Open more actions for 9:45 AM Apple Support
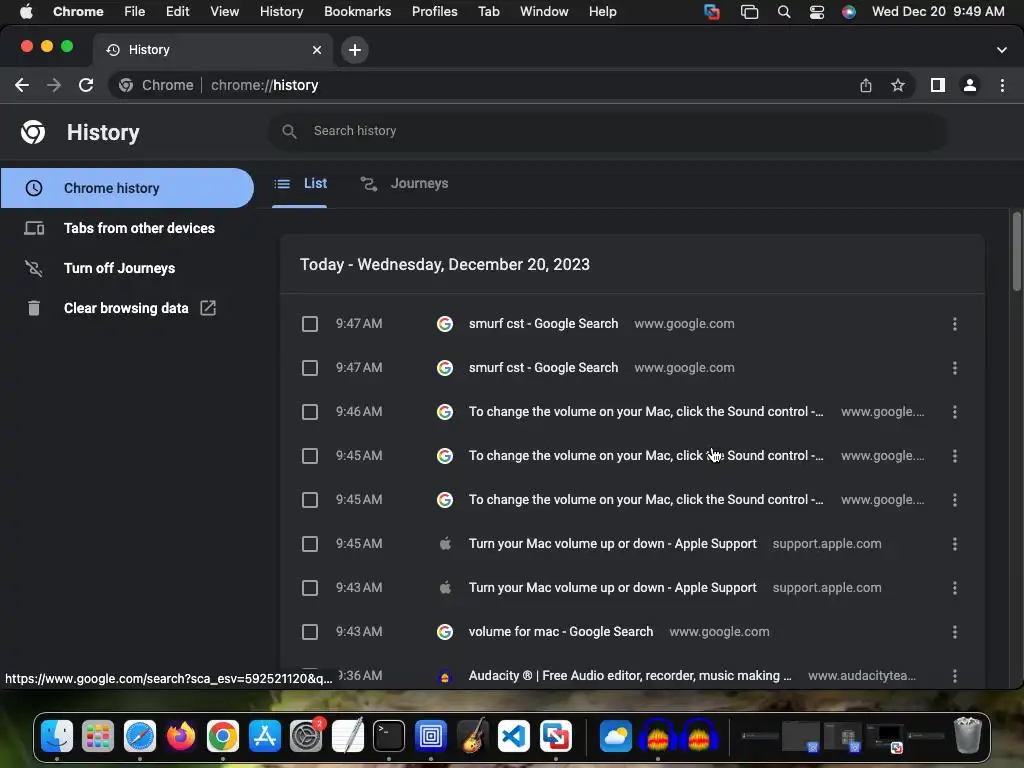The image size is (1024, 768). 955,544
